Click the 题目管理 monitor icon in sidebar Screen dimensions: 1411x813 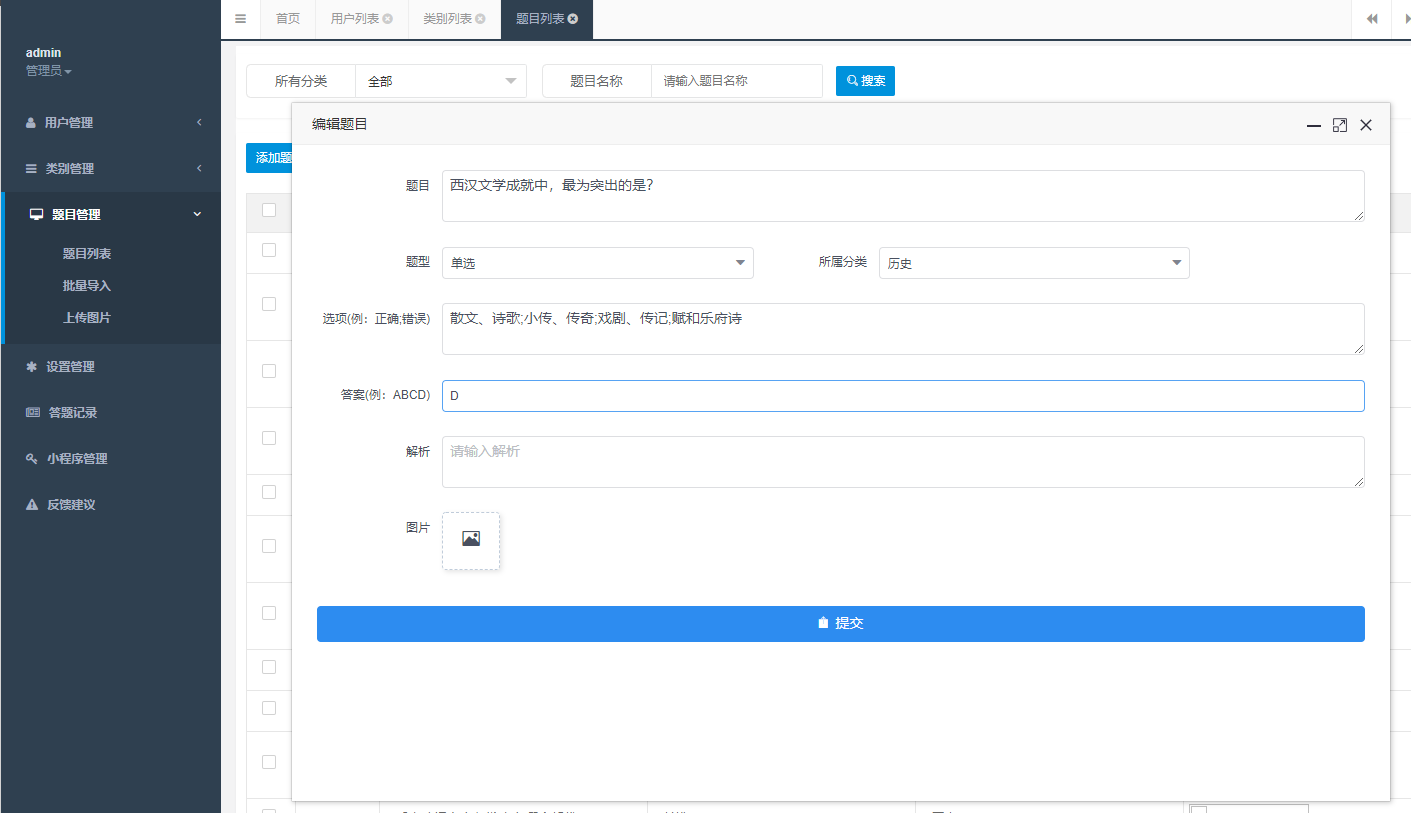[37, 214]
